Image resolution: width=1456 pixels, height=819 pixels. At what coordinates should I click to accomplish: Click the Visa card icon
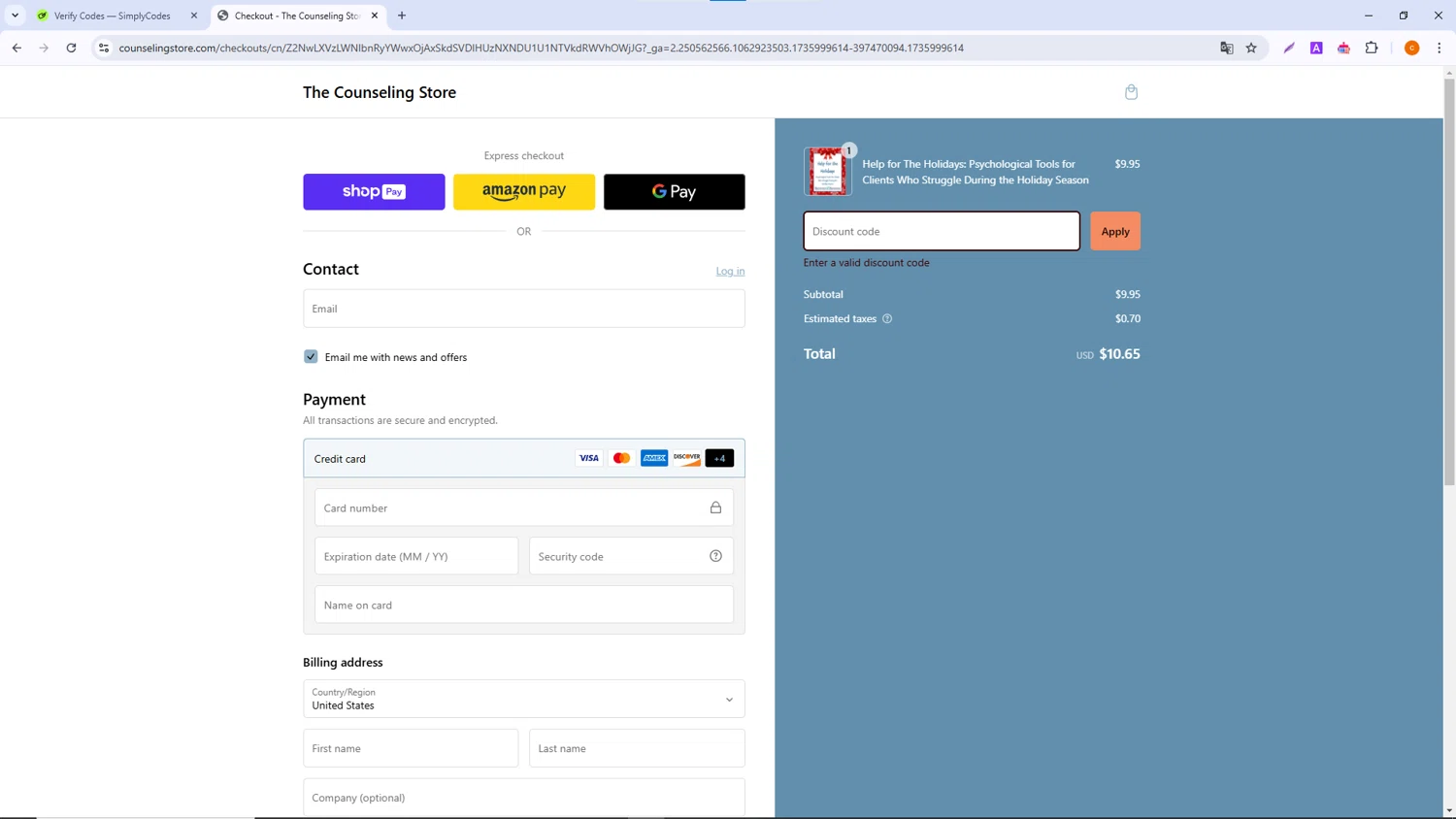[x=589, y=458]
